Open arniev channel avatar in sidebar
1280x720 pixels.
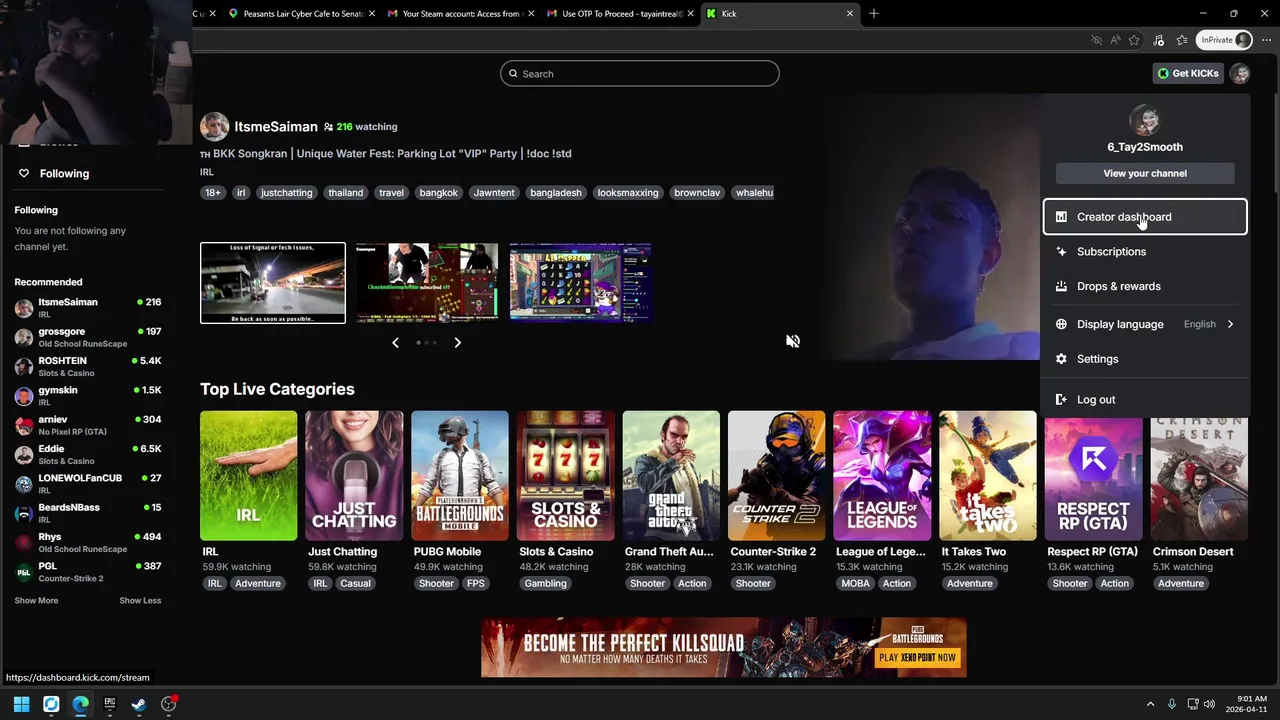click(24, 425)
